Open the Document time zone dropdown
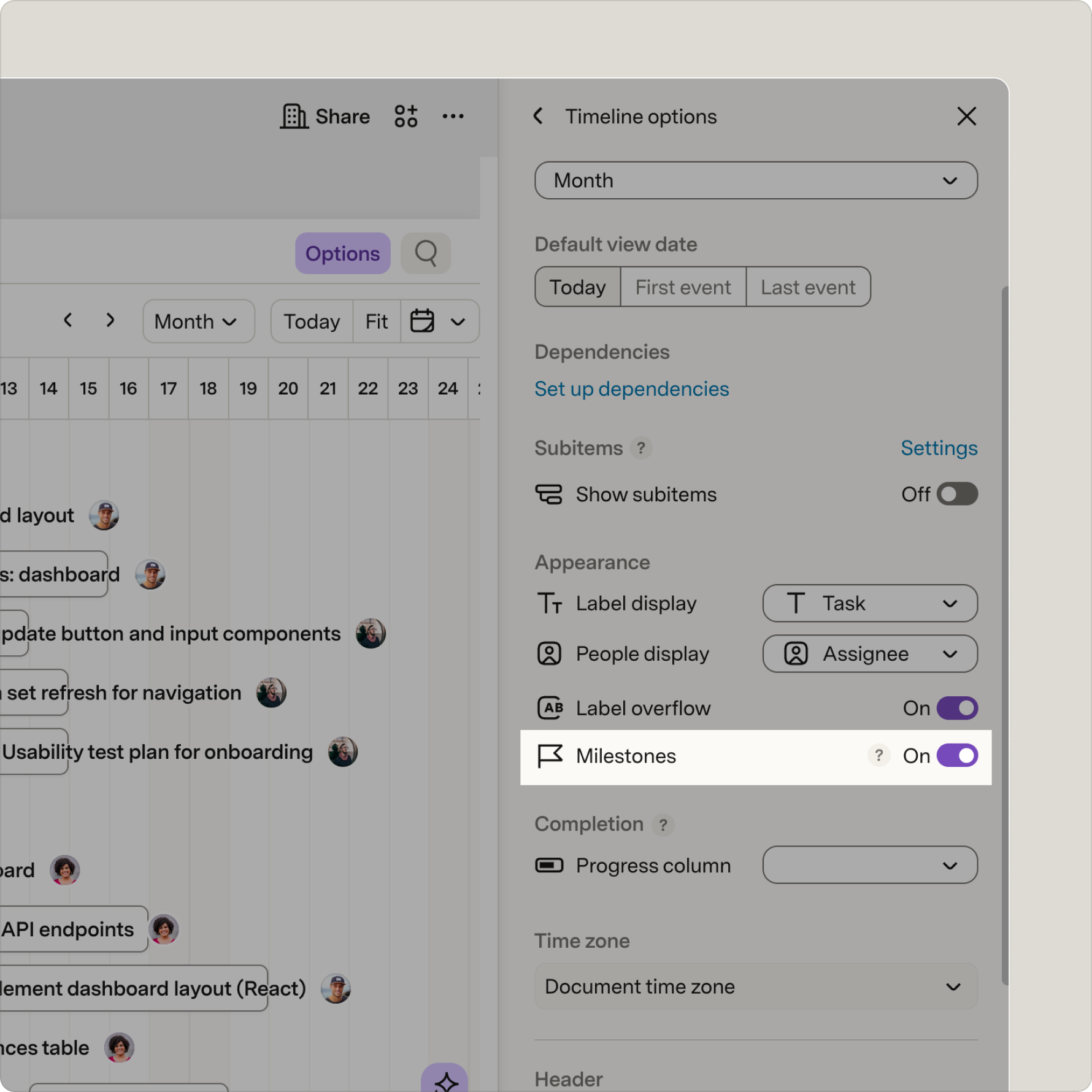Image resolution: width=1092 pixels, height=1092 pixels. (x=756, y=986)
